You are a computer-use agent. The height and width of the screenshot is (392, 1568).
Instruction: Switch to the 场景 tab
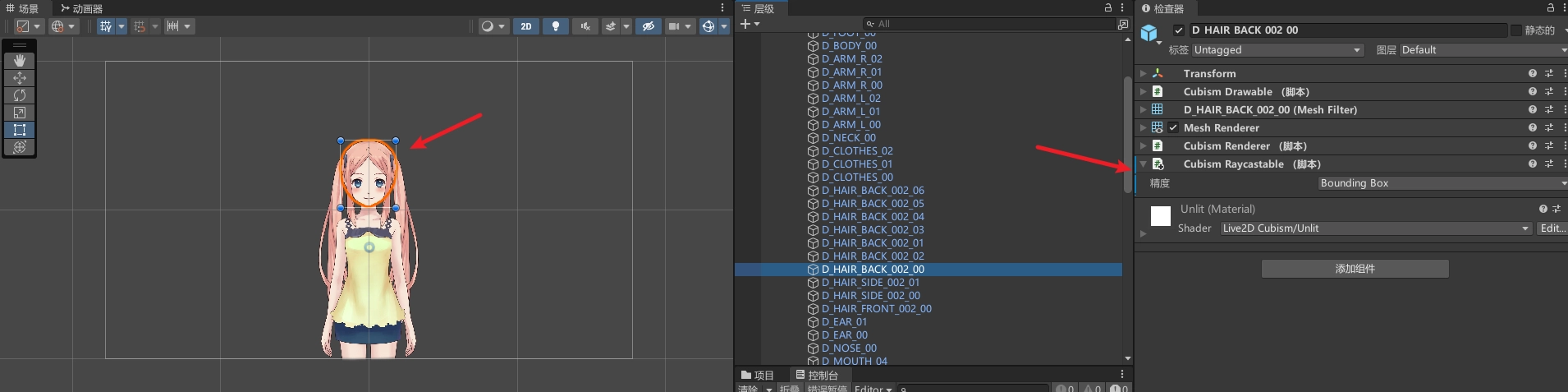pyautogui.click(x=22, y=8)
